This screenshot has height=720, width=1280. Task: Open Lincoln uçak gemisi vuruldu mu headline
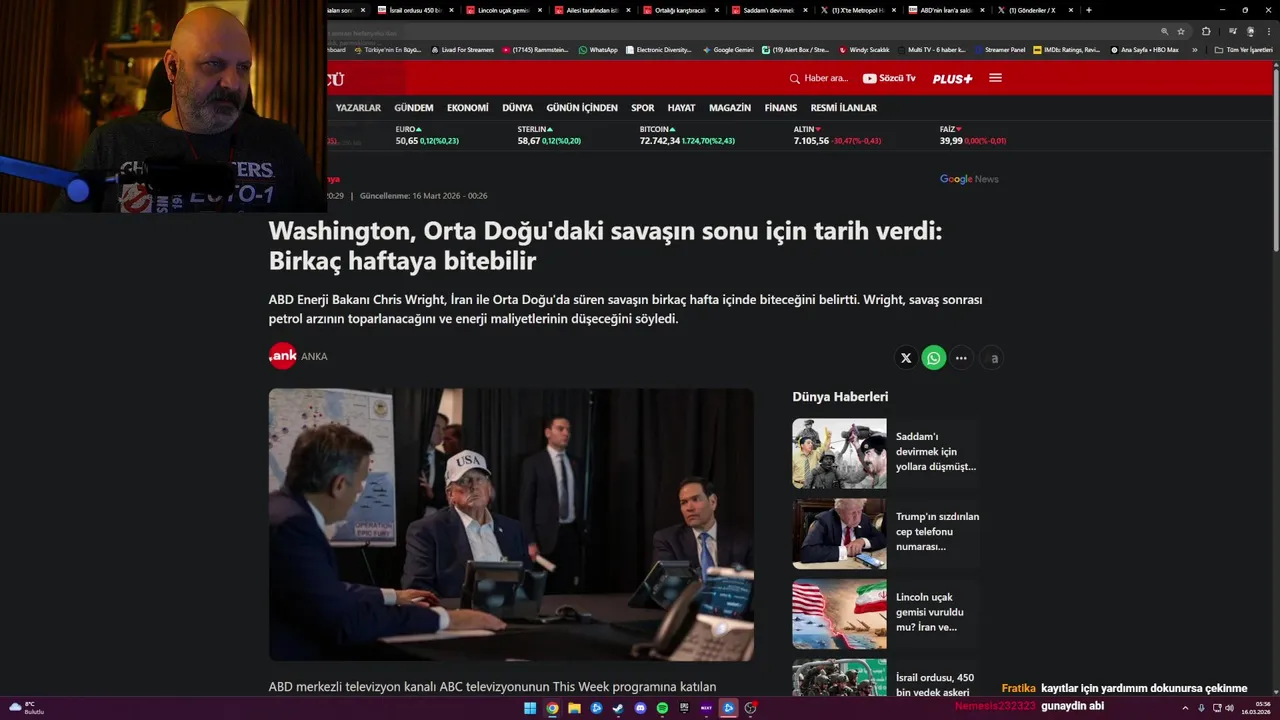[930, 612]
